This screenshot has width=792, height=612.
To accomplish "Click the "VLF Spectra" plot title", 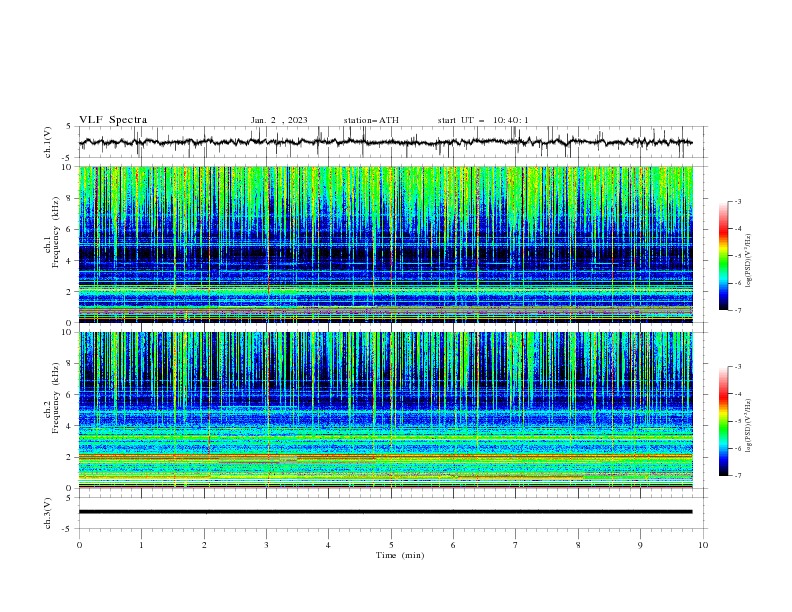I will [x=113, y=120].
